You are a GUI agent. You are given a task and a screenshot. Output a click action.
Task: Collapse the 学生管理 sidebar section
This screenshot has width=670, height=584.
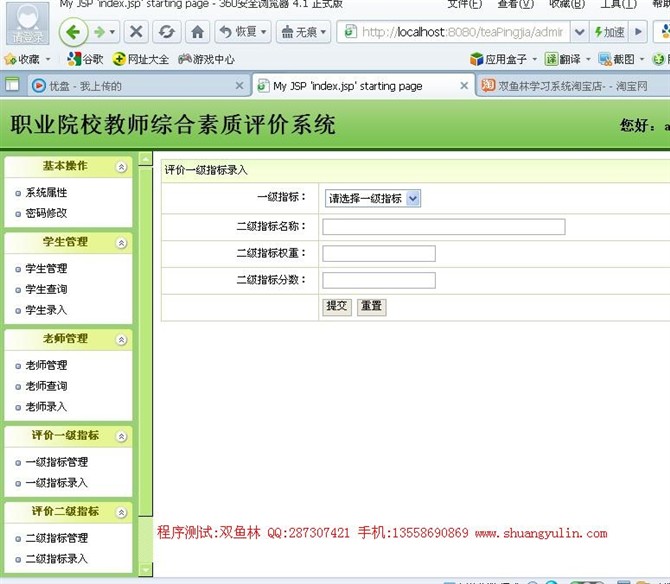click(x=121, y=243)
